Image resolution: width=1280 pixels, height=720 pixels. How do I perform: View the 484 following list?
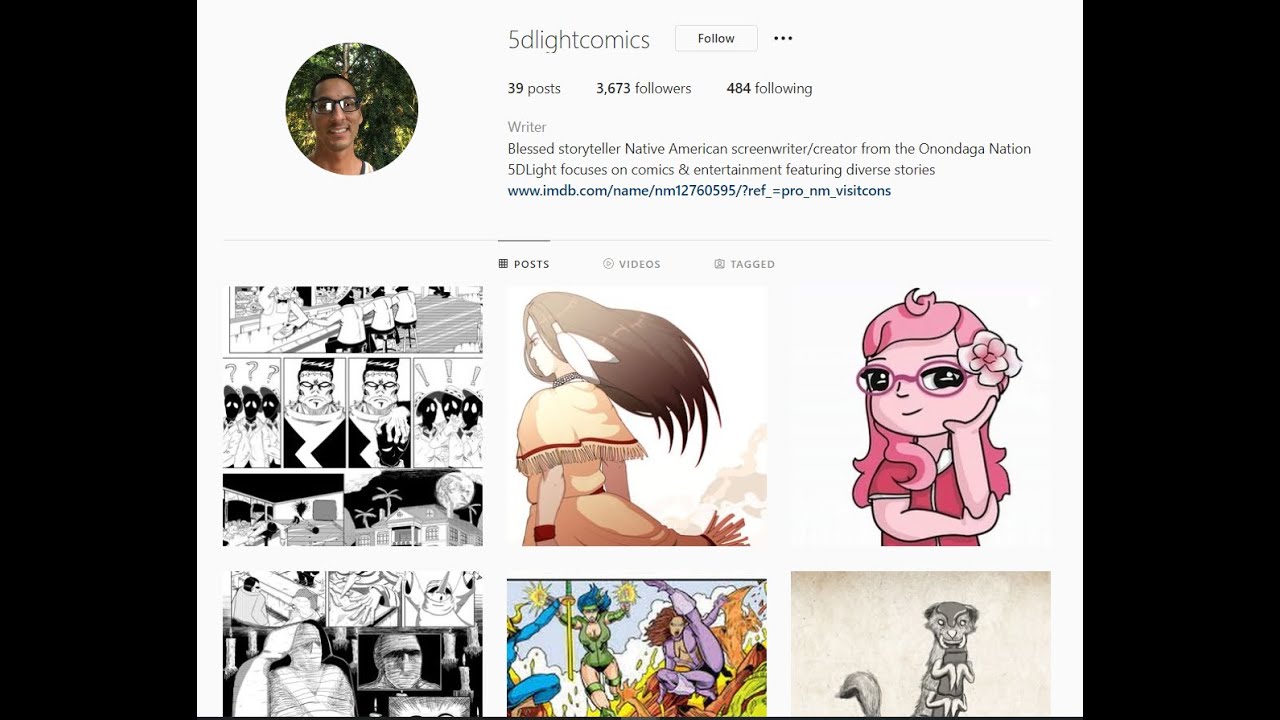tap(769, 88)
